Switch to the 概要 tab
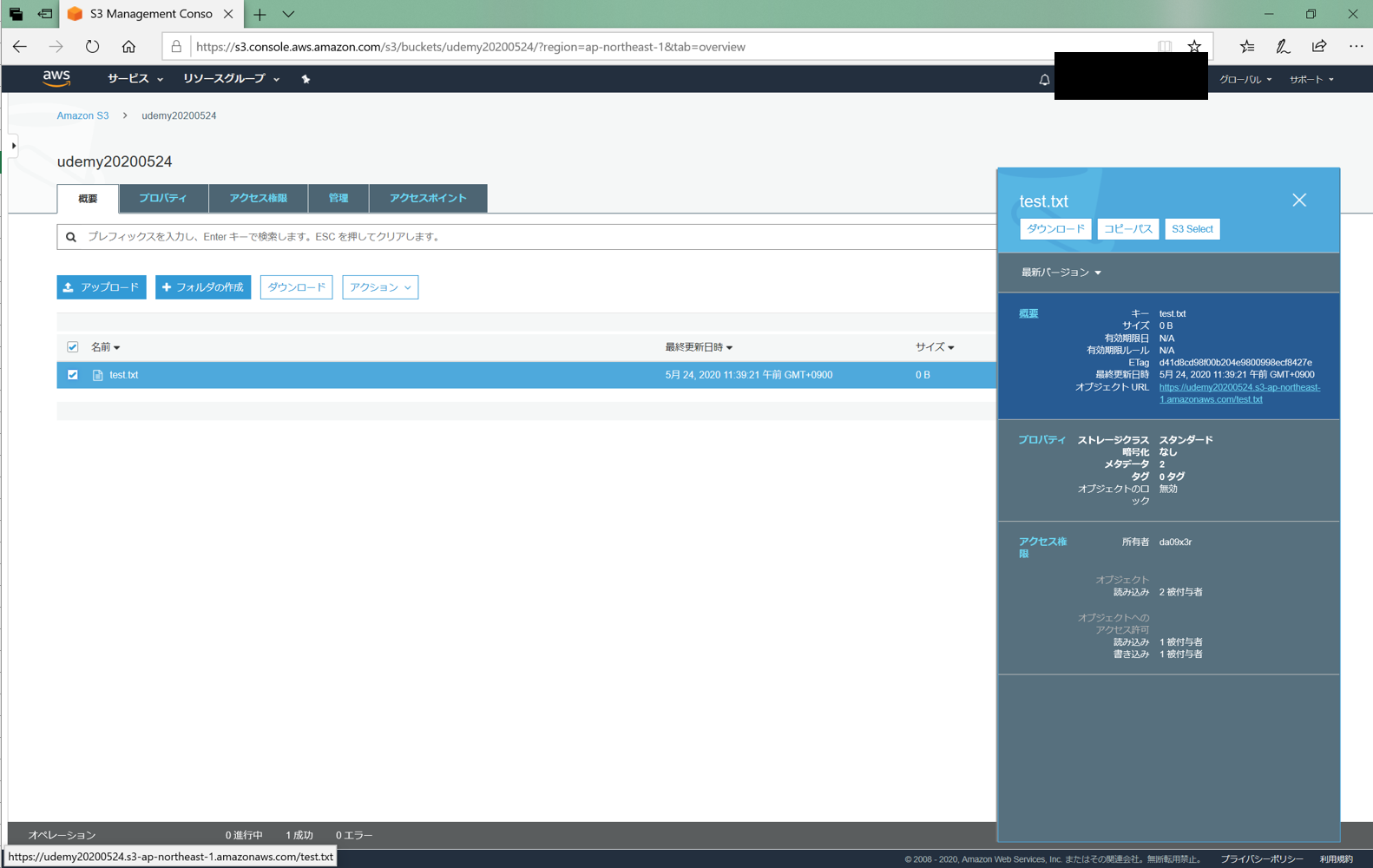 (x=88, y=199)
